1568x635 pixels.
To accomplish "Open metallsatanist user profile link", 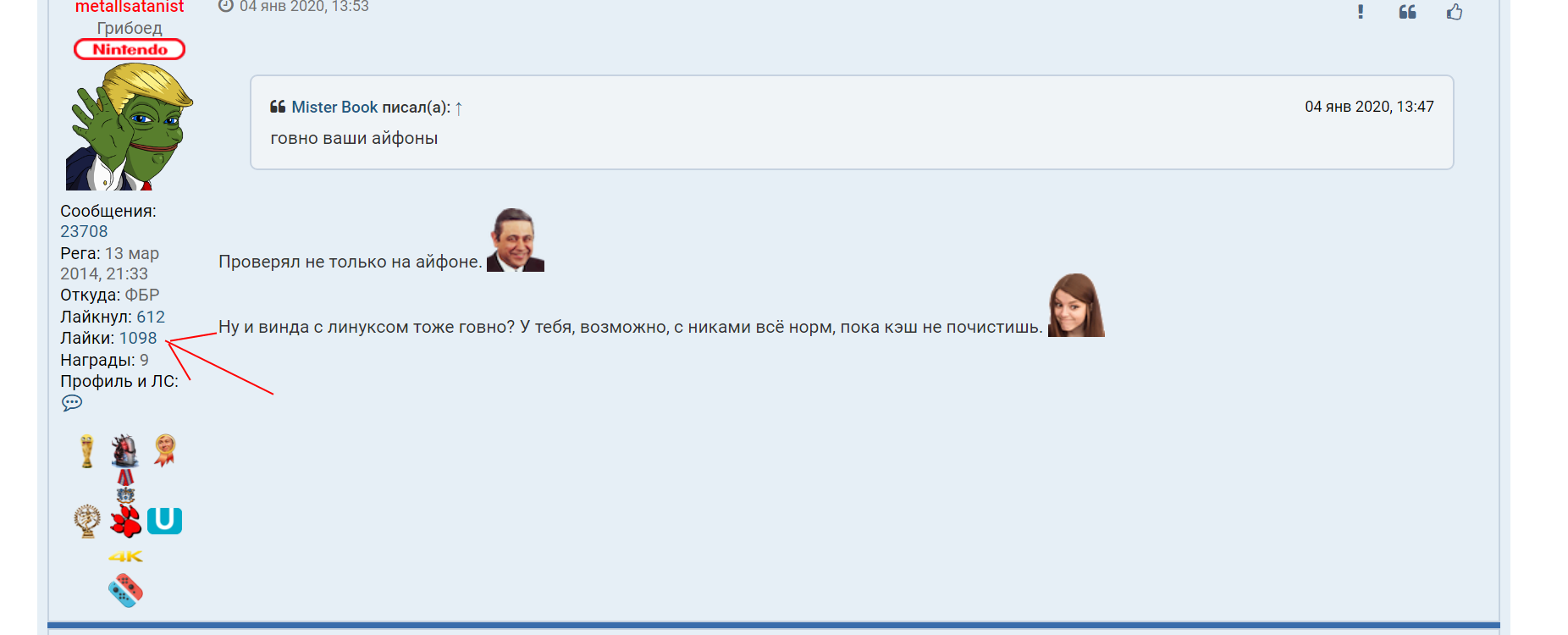I will (x=129, y=7).
